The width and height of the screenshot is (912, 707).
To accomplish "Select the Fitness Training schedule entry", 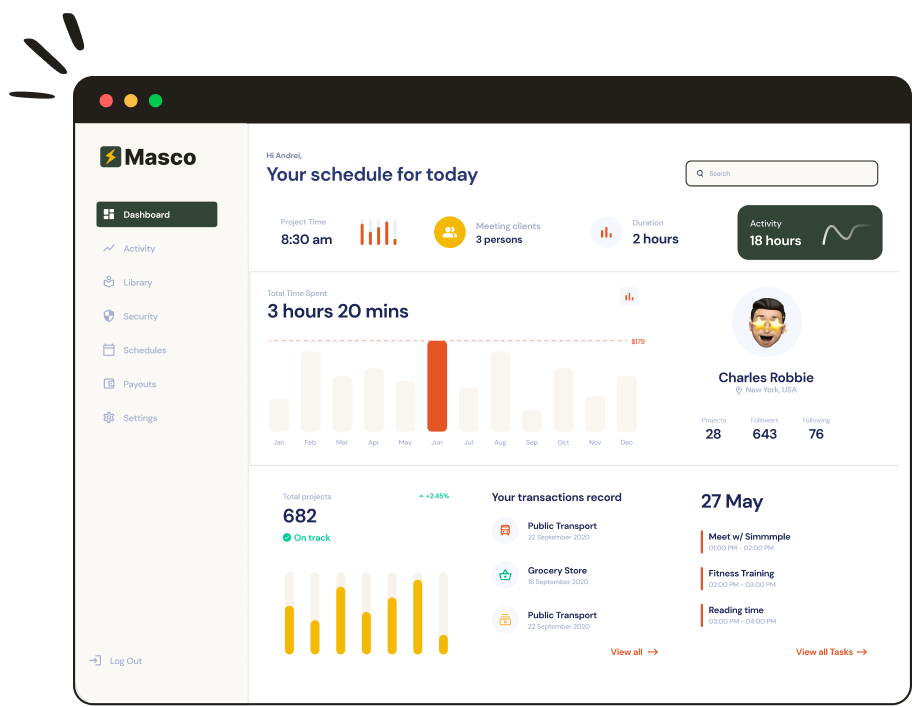I will pyautogui.click(x=741, y=578).
